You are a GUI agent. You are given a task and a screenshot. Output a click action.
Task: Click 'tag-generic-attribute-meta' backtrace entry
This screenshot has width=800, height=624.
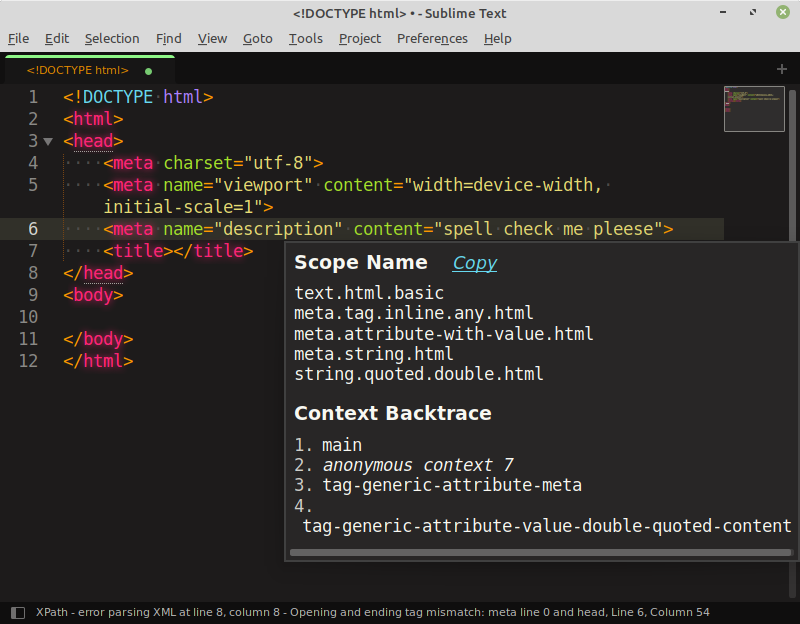coord(452,485)
